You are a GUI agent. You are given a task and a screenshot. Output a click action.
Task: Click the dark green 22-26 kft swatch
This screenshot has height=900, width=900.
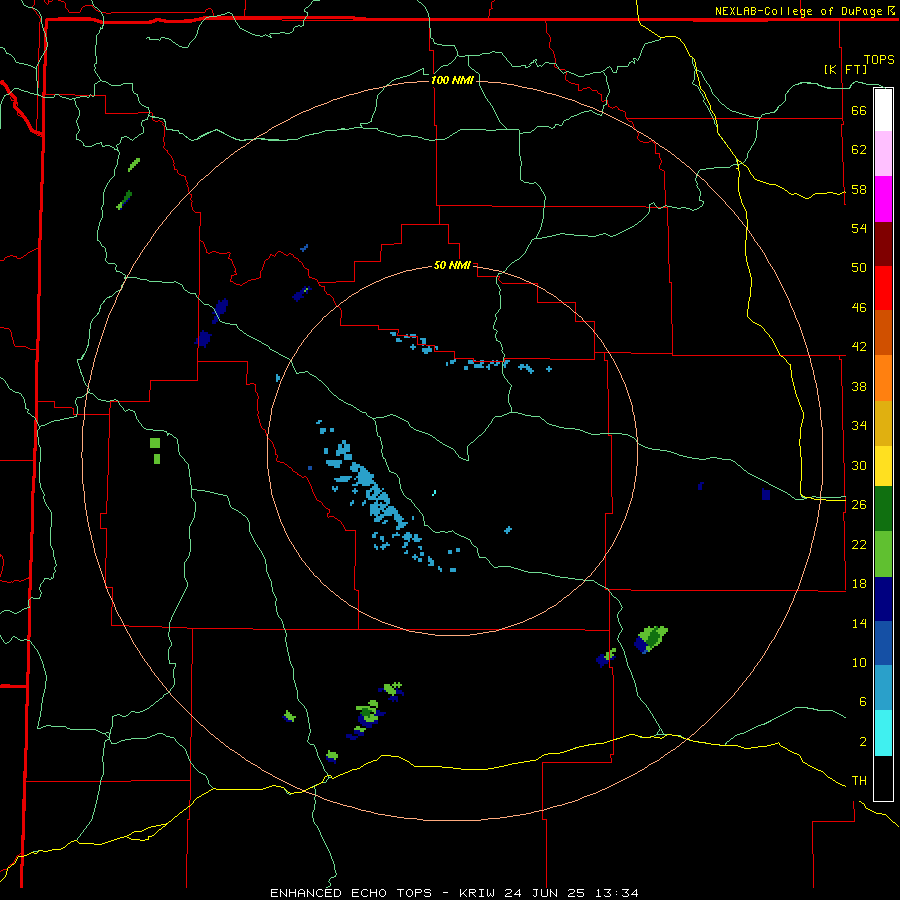tap(883, 509)
